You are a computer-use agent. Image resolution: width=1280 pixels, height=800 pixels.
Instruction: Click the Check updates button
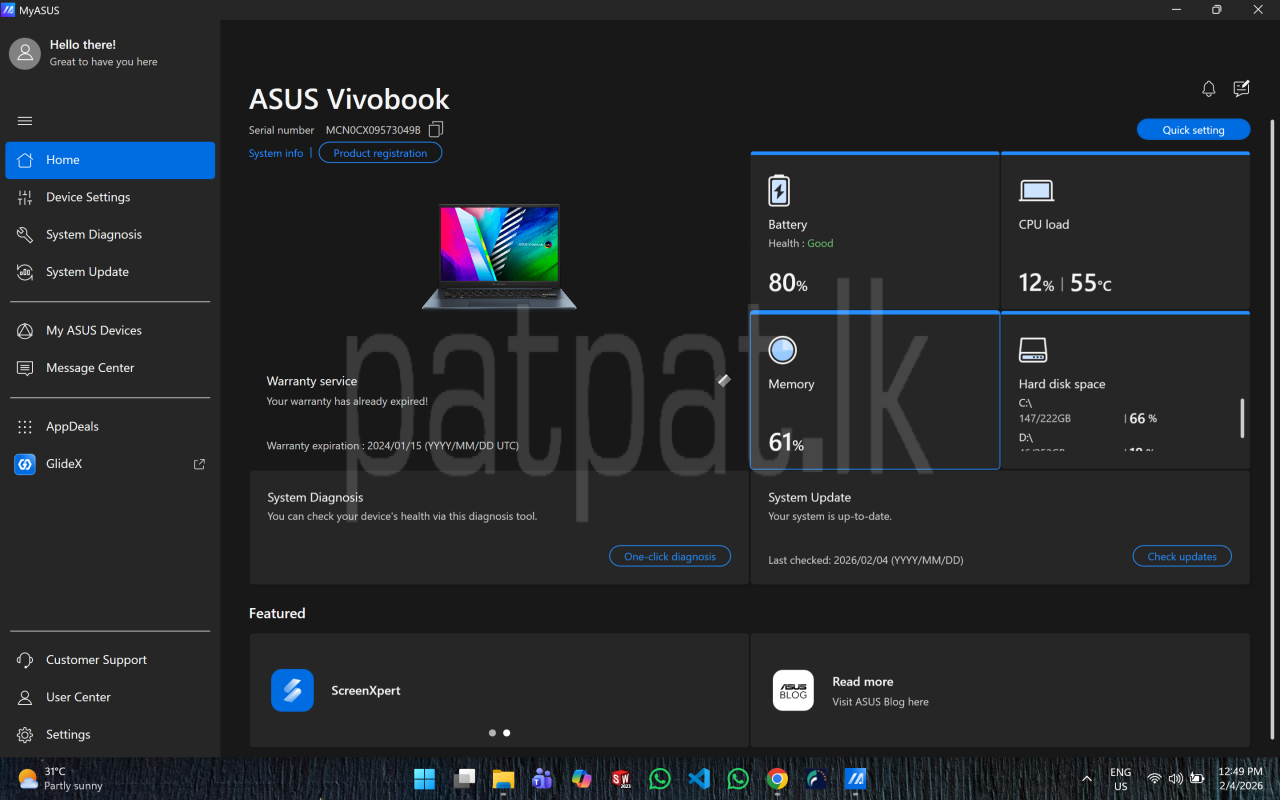(1181, 557)
